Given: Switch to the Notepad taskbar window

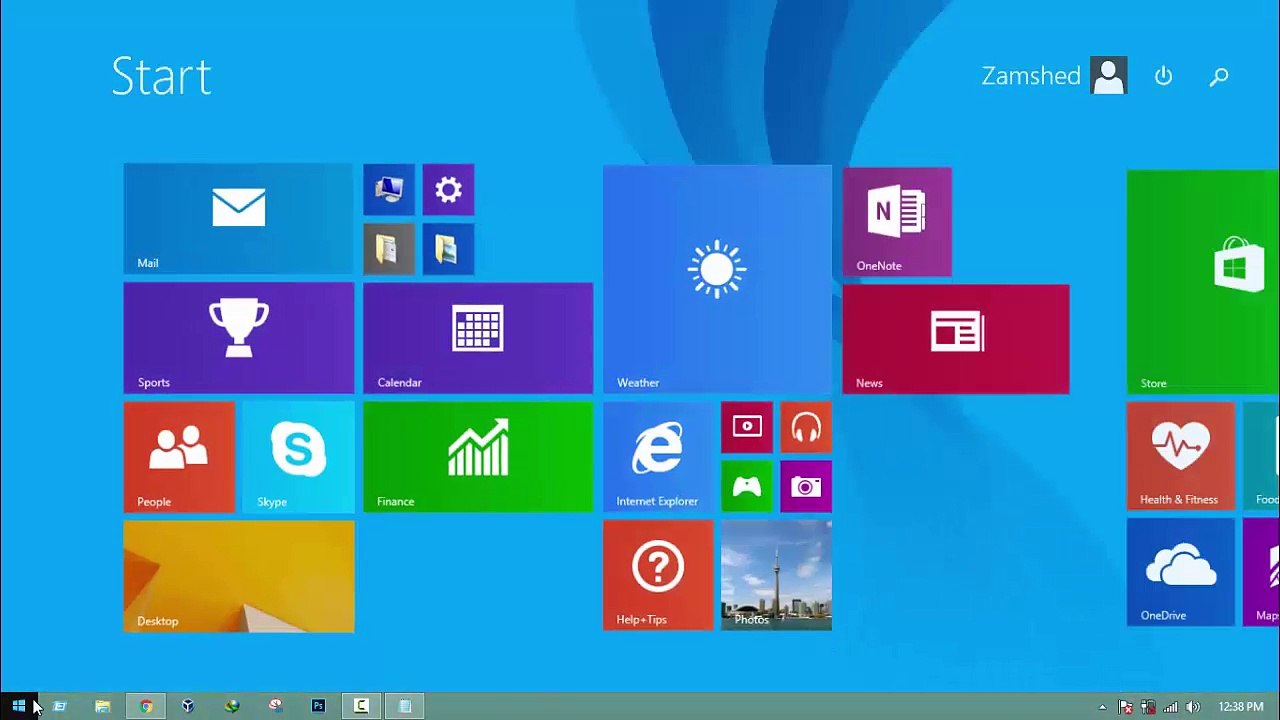Looking at the screenshot, I should click(x=405, y=706).
